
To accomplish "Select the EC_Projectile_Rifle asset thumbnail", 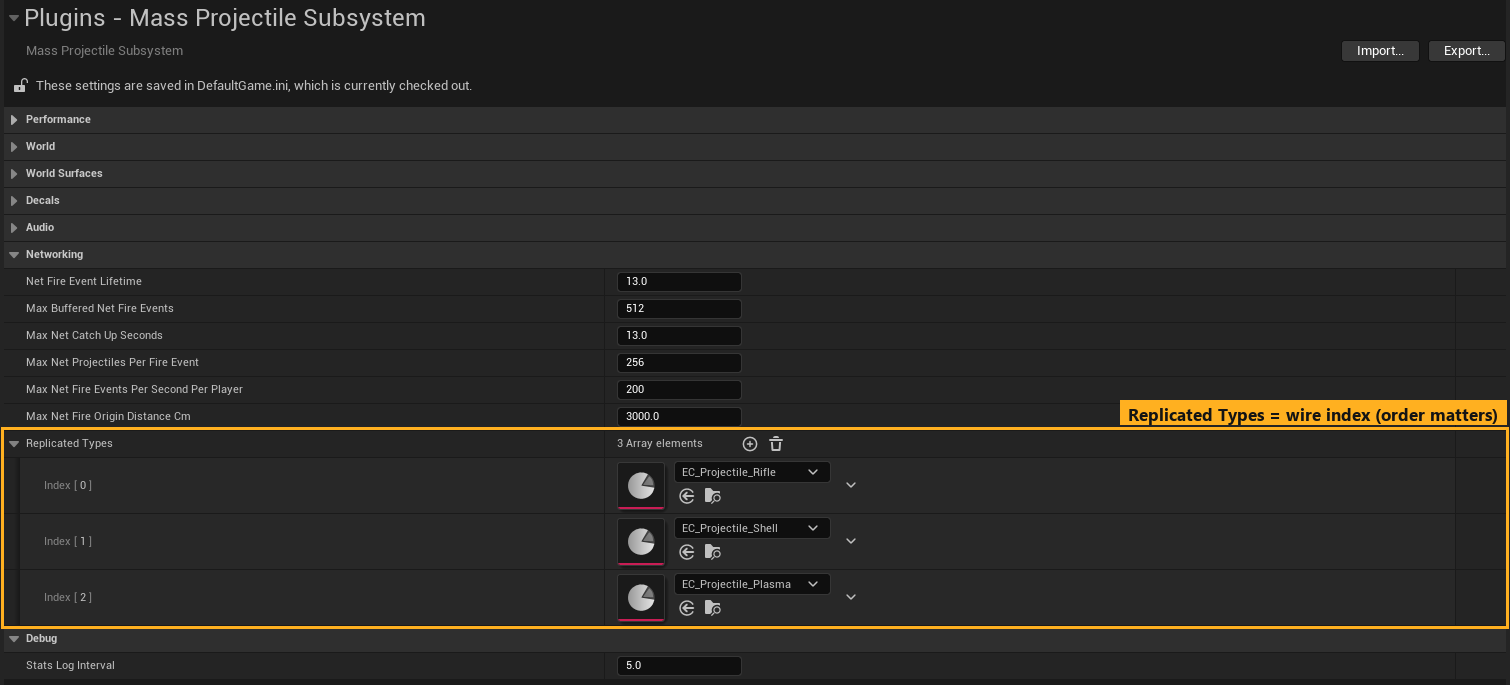I will tap(641, 486).
